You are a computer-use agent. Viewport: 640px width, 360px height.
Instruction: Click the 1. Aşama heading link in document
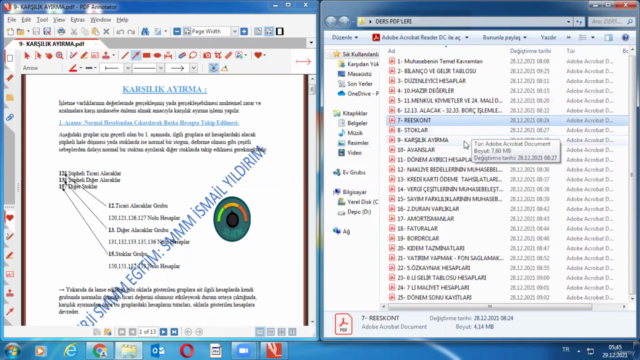click(x=149, y=122)
